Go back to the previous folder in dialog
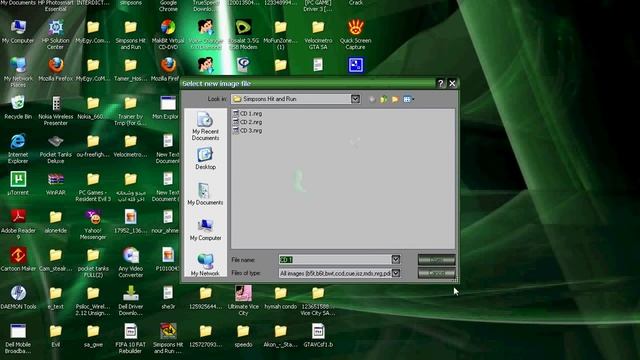 372,99
